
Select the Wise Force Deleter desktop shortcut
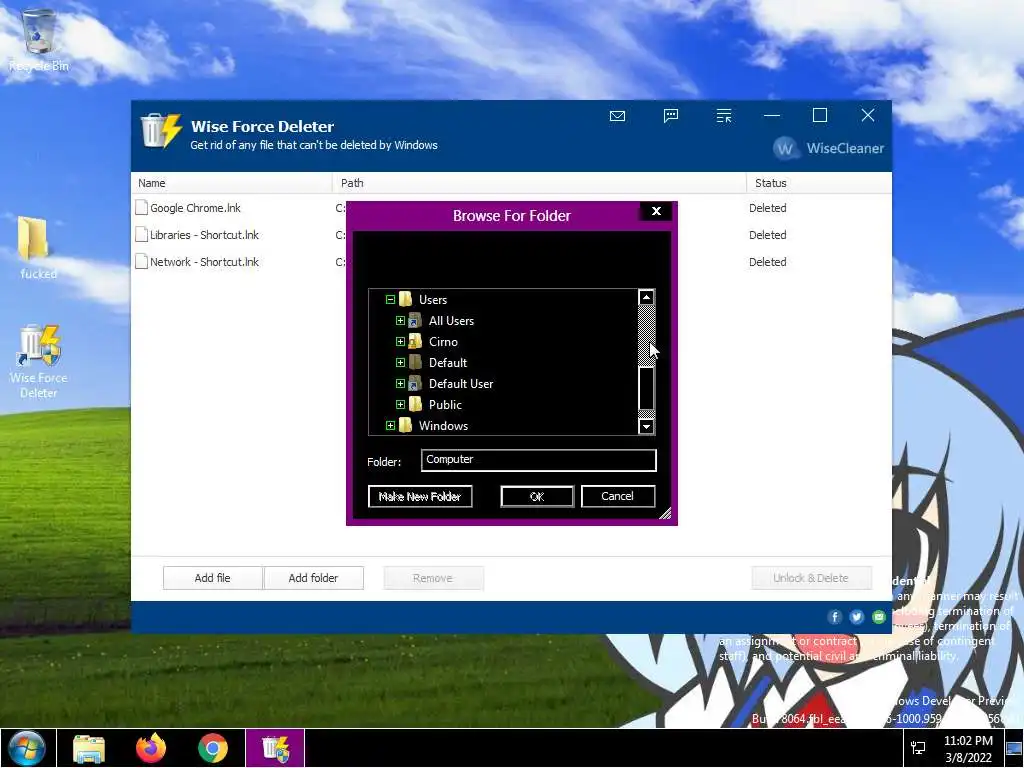[x=39, y=362]
